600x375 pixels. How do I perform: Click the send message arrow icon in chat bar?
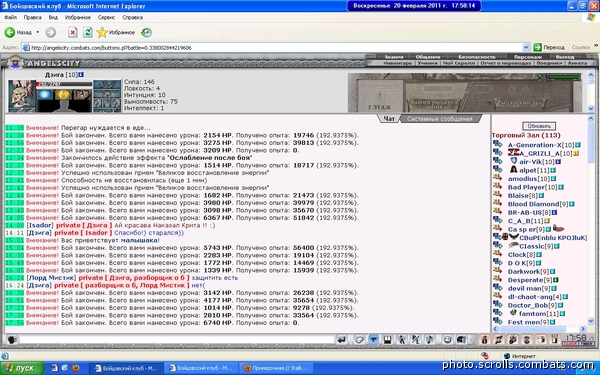click(341, 339)
